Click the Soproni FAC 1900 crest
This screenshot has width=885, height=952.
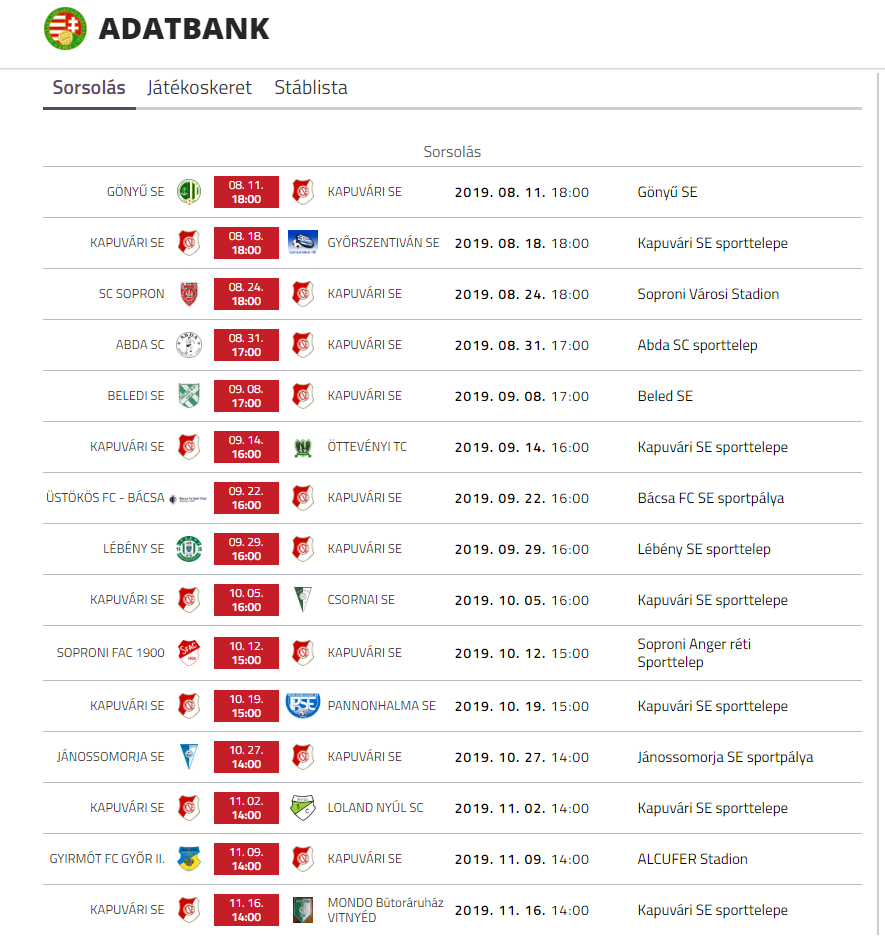click(x=189, y=653)
